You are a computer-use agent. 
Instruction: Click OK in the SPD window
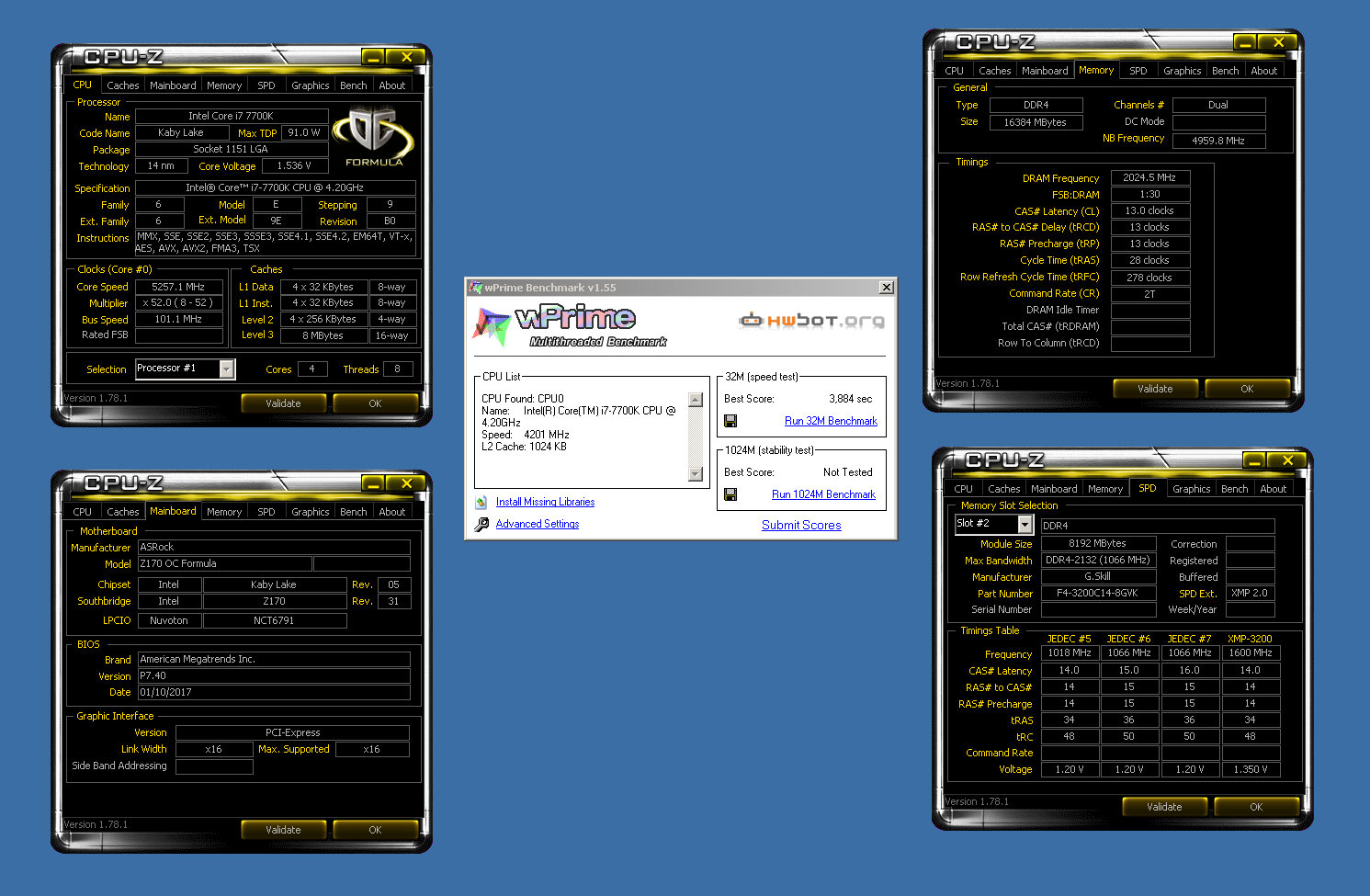(1256, 807)
